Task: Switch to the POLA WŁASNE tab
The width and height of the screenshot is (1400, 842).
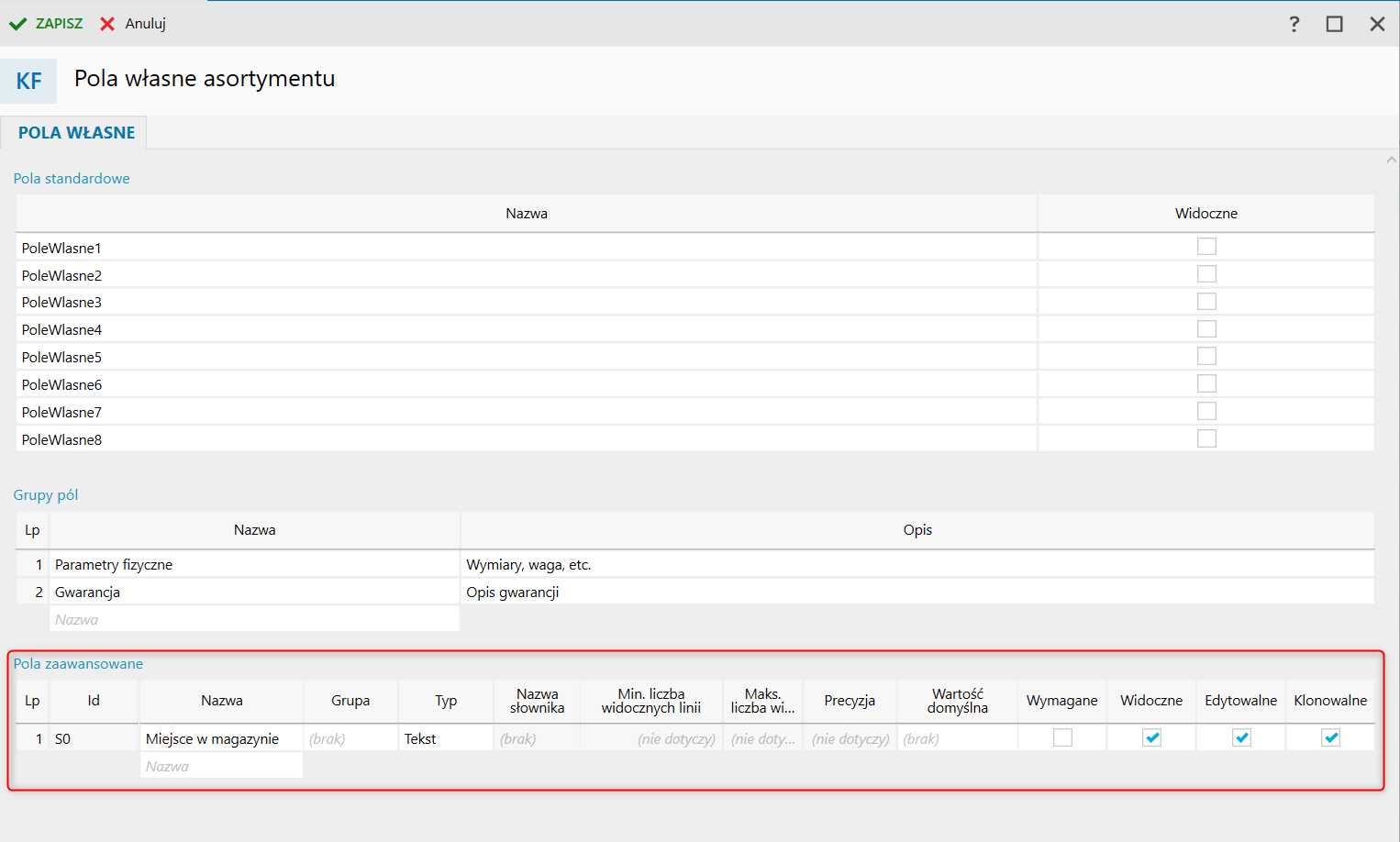Action: pyautogui.click(x=76, y=133)
